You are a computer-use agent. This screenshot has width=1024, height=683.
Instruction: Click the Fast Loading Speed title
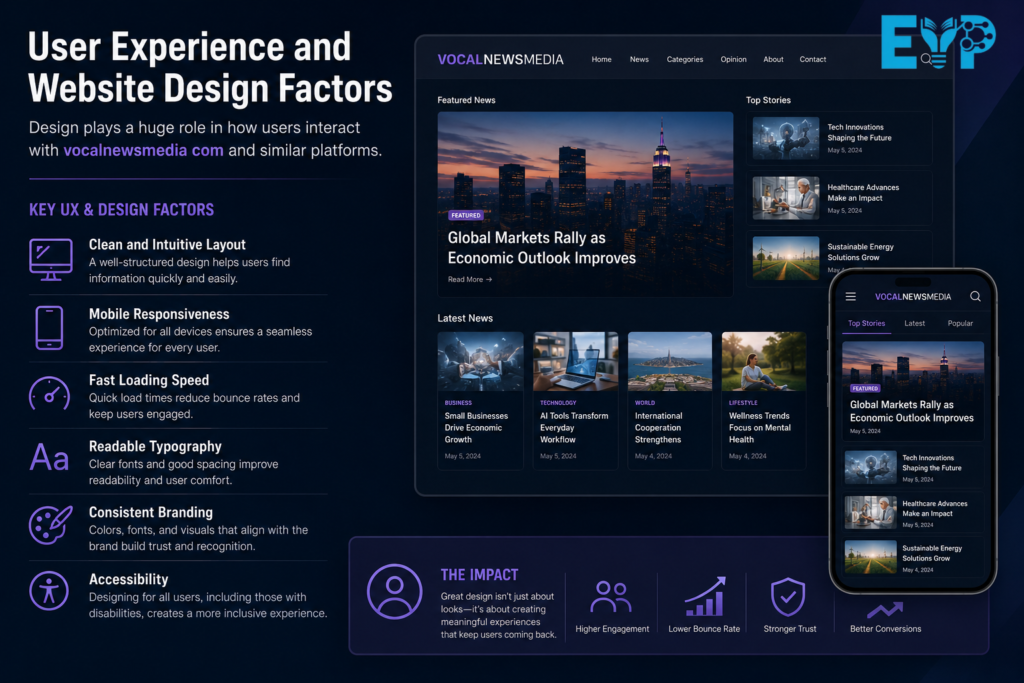[x=149, y=380]
